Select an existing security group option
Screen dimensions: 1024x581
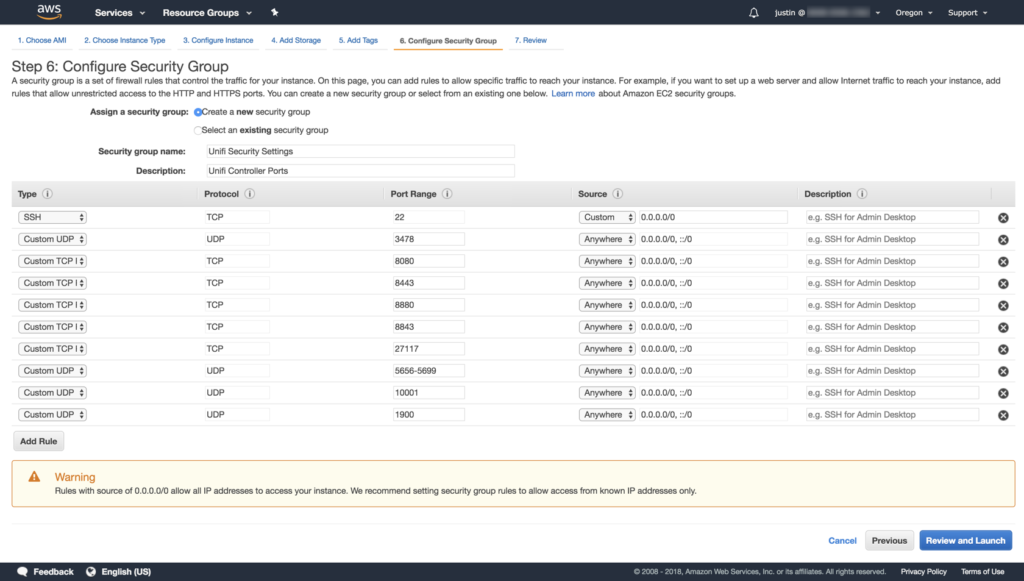click(x=198, y=131)
